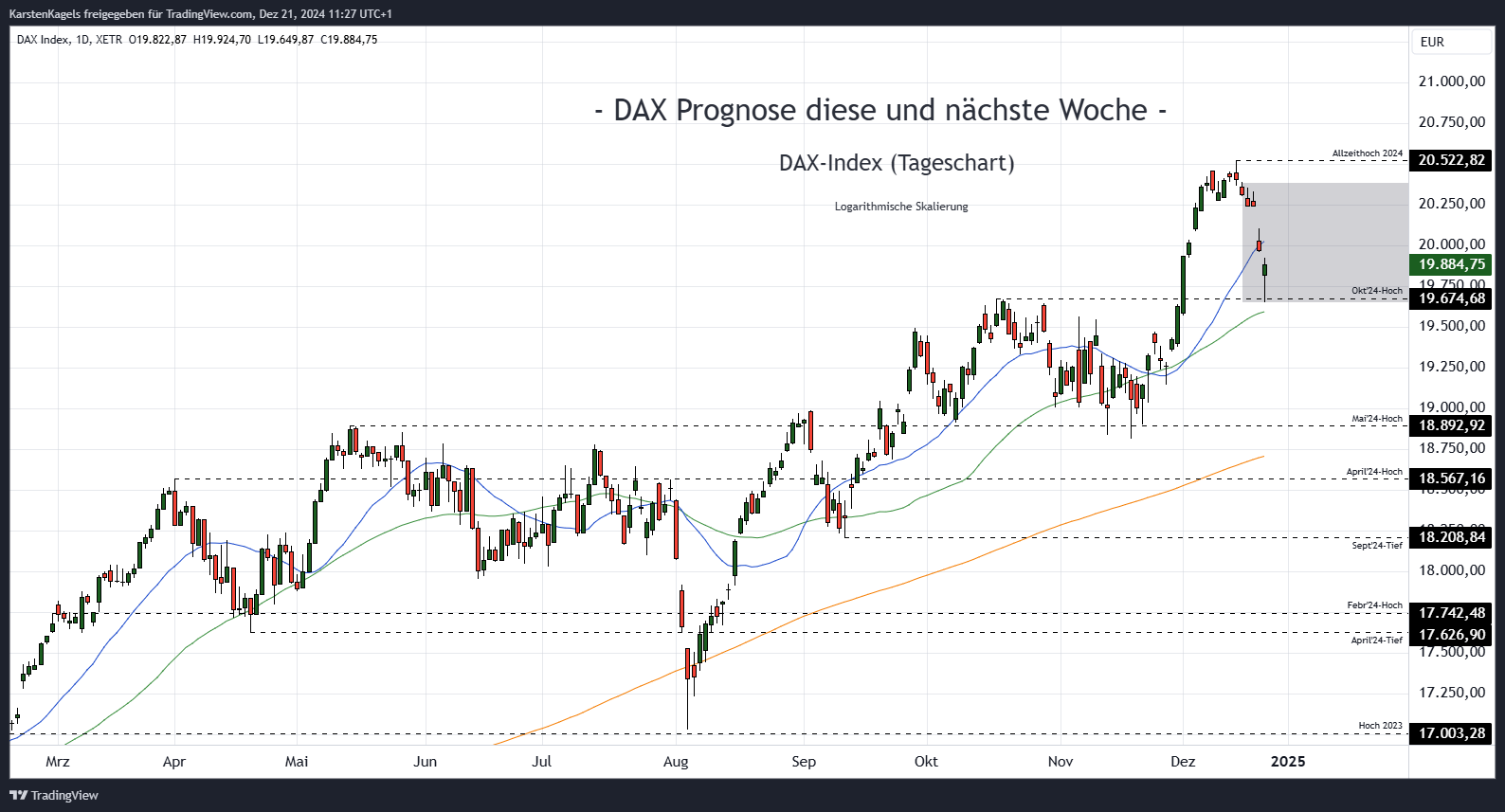Click the L19.649,87 low value in legend

click(x=285, y=40)
